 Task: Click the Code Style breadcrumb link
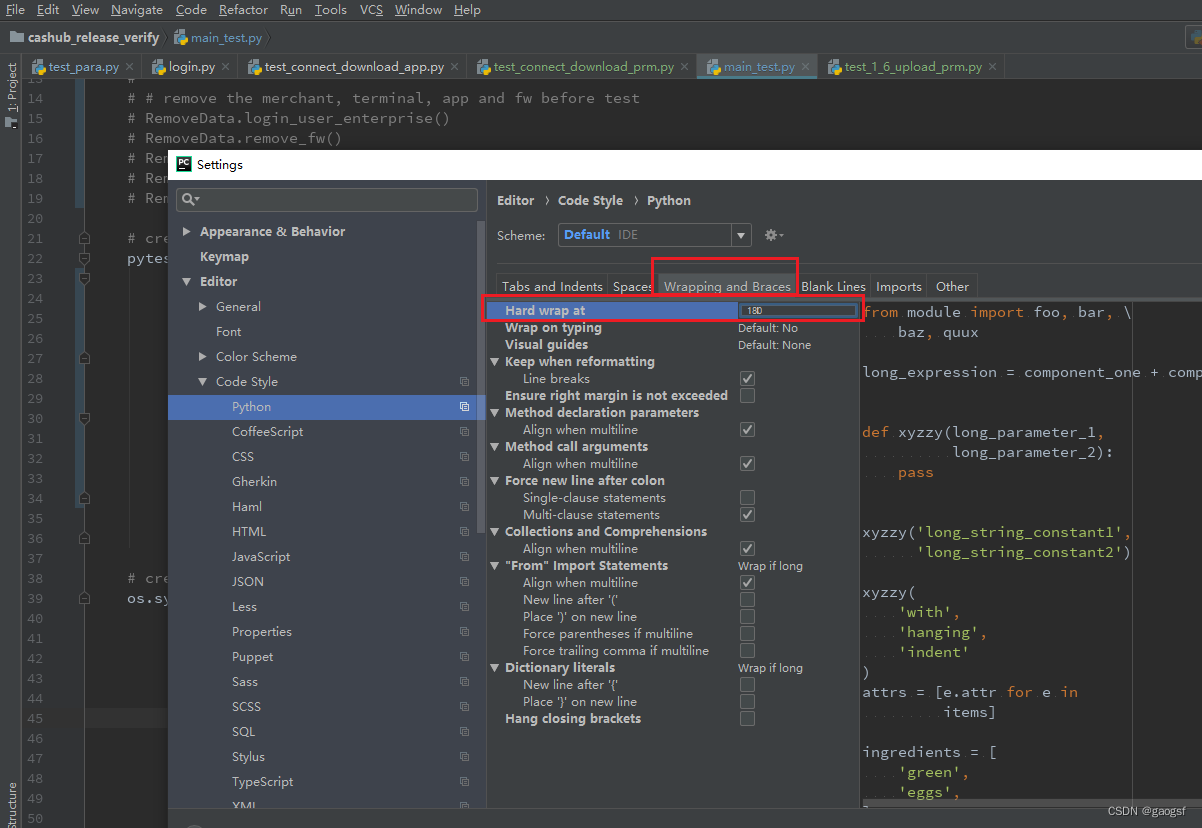click(x=590, y=200)
